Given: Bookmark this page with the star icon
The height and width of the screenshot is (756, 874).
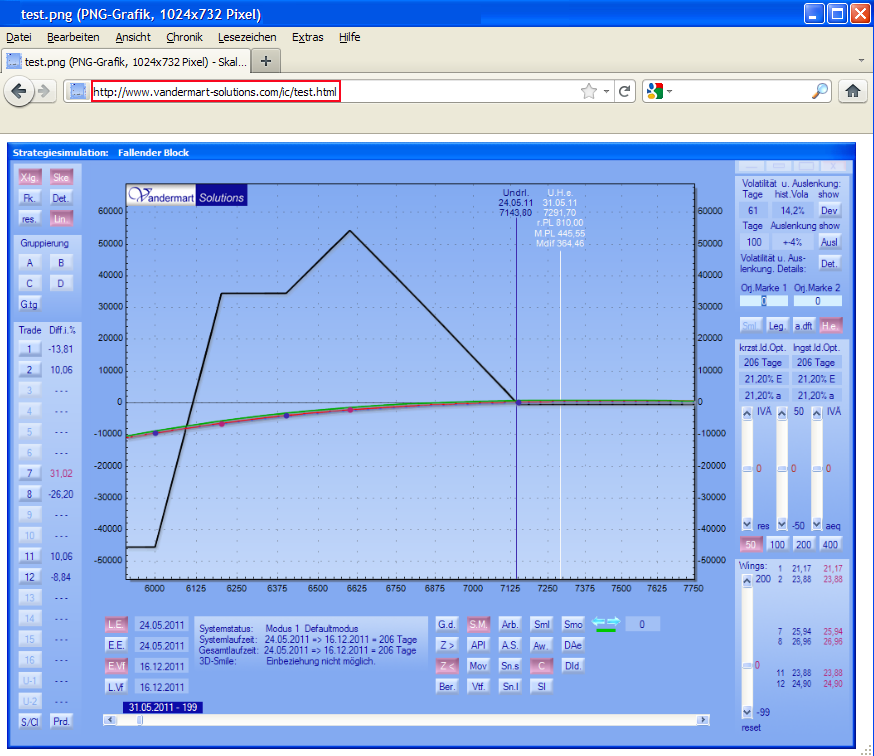Looking at the screenshot, I should coord(589,91).
